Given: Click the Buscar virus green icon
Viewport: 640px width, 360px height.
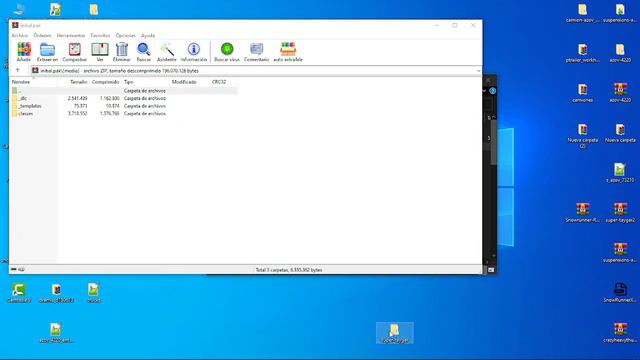Looking at the screenshot, I should [227, 52].
